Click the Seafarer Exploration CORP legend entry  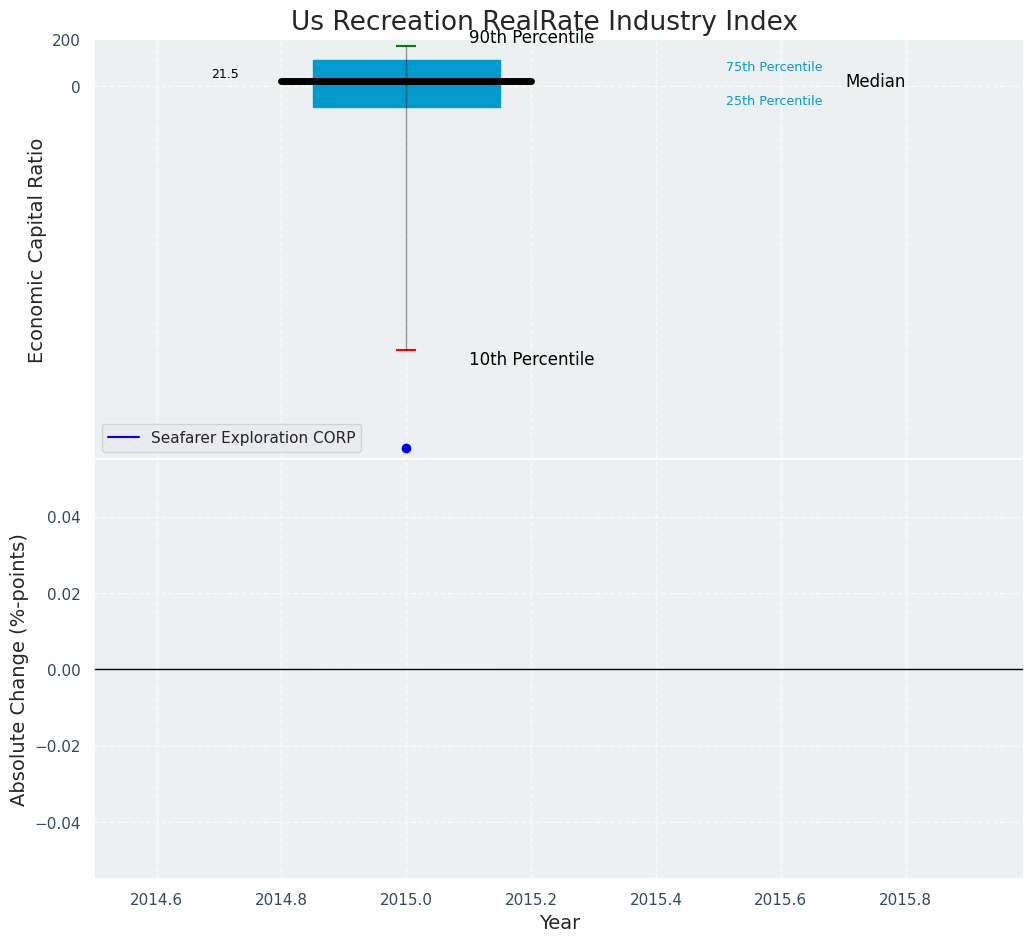tap(252, 438)
